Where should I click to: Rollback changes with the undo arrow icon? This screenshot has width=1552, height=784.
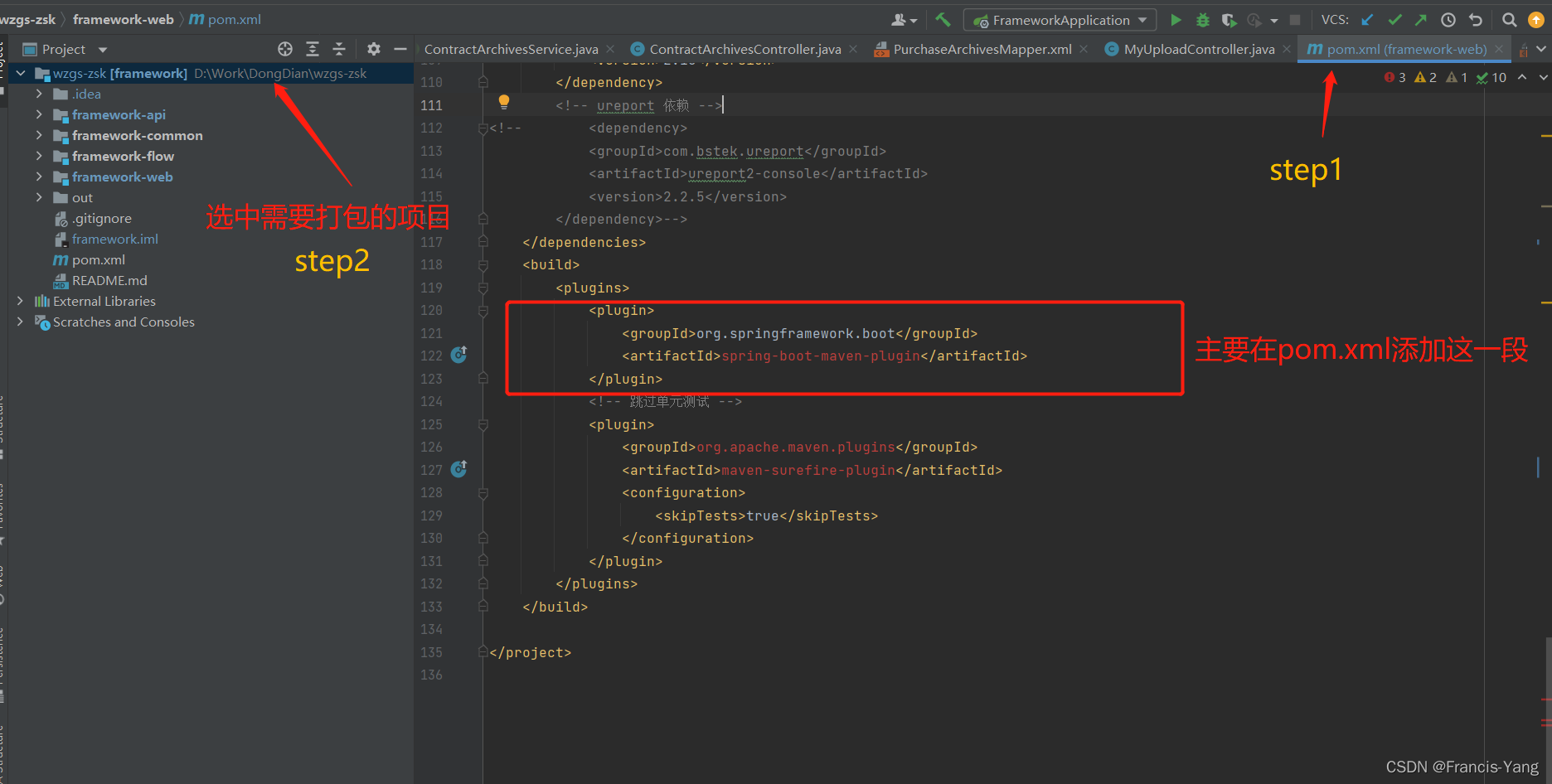tap(1476, 20)
